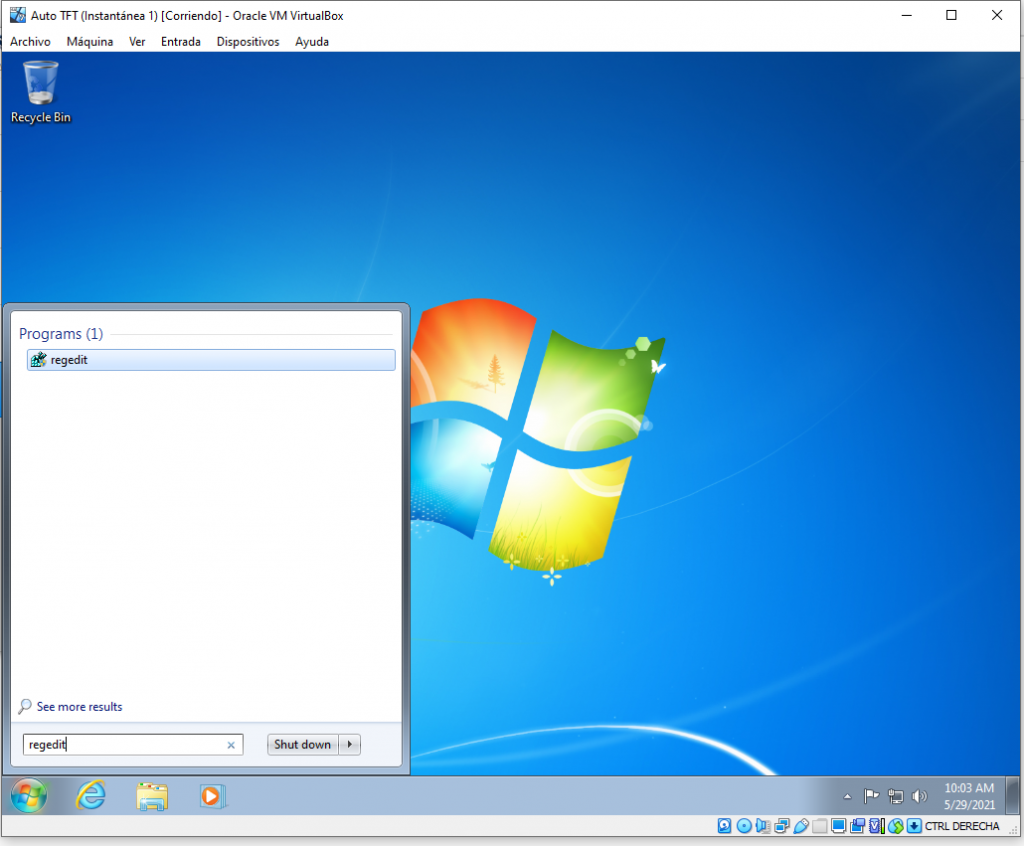
Task: Launch Internet Explorer from the taskbar
Action: (x=92, y=796)
